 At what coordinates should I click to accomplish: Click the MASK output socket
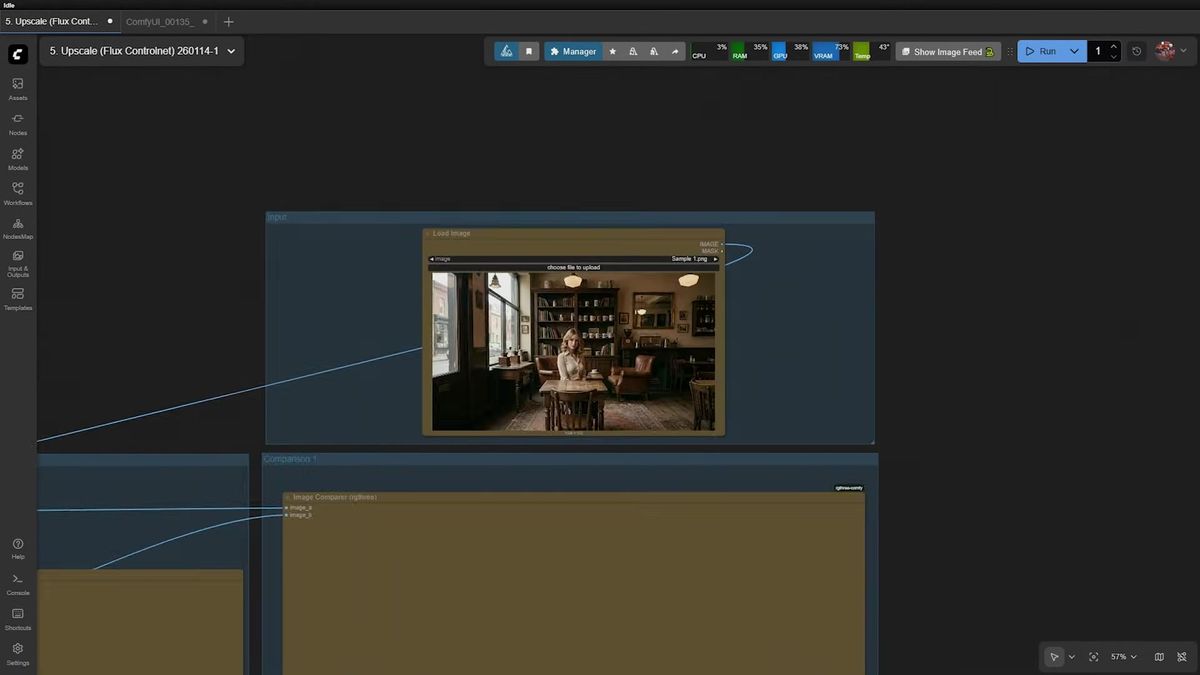click(x=722, y=251)
